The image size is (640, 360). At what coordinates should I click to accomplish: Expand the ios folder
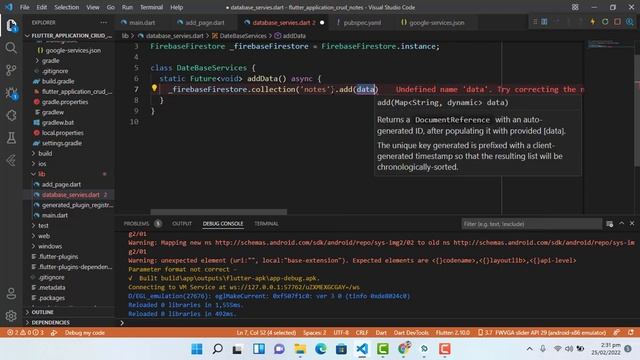coord(69,164)
